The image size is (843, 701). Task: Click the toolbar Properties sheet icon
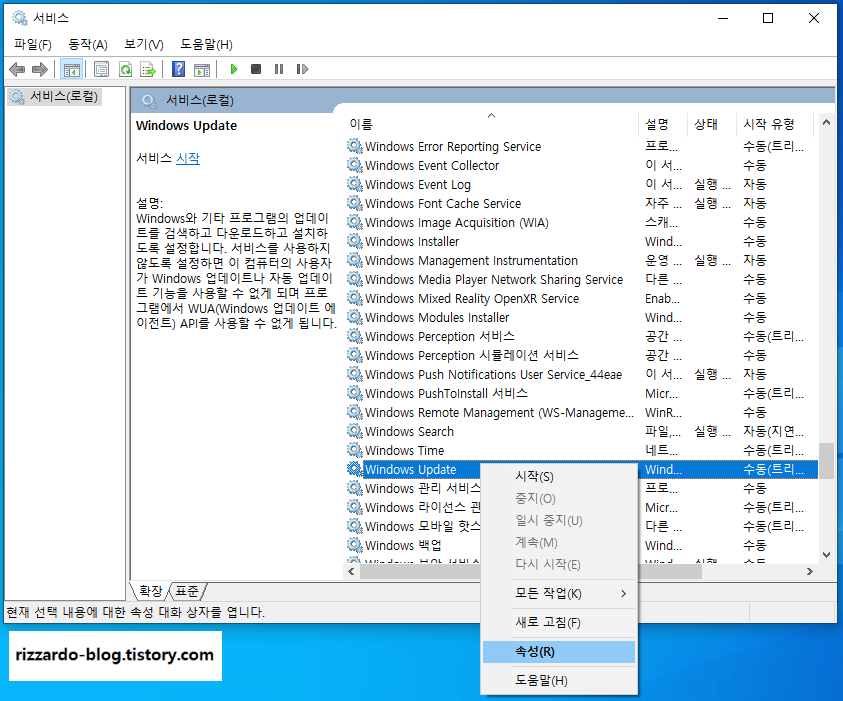click(101, 69)
